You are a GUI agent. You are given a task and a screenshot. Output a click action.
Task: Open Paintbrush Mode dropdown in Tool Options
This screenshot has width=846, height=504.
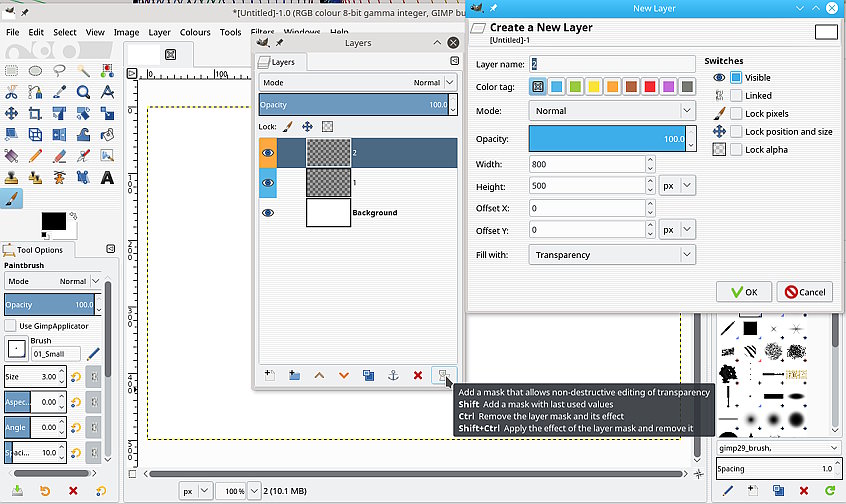[53, 281]
